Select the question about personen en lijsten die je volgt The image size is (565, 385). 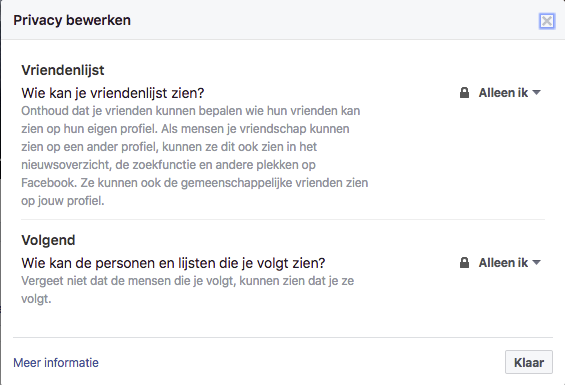pos(173,263)
